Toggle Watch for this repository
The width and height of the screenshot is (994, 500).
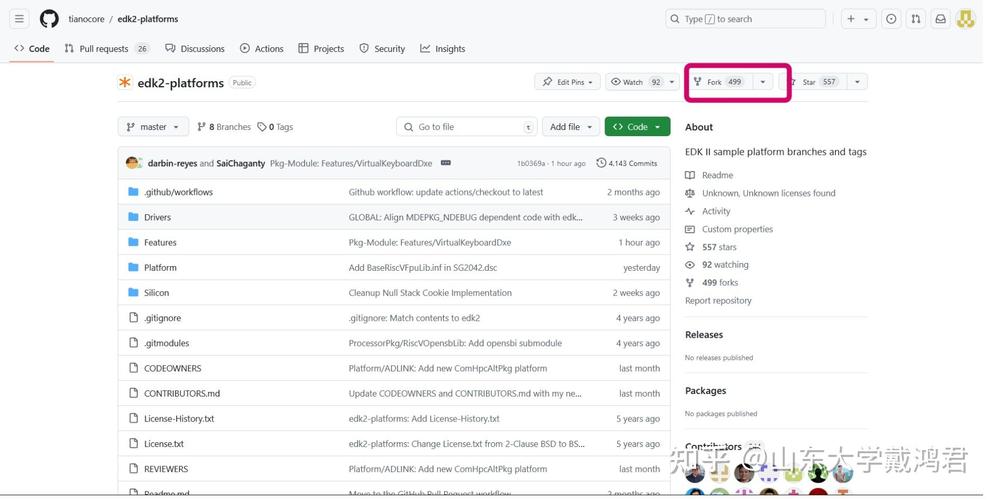(x=636, y=82)
